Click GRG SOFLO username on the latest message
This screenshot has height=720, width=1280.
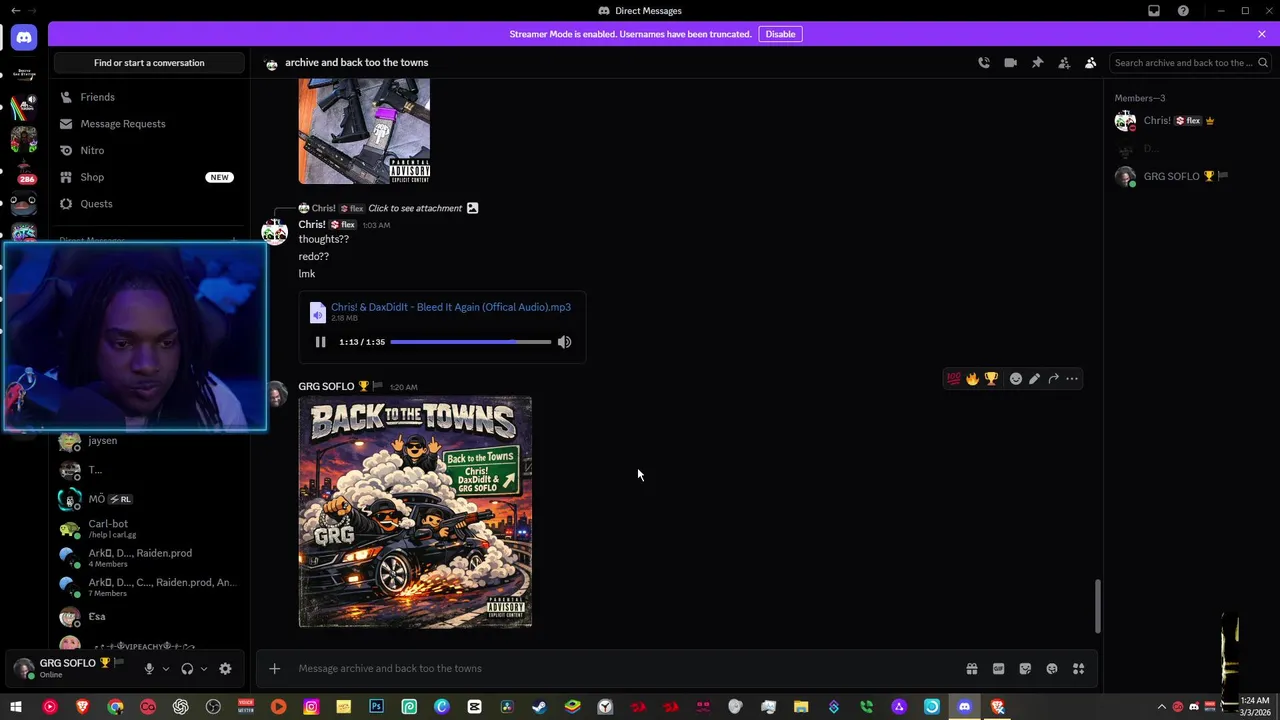pyautogui.click(x=326, y=387)
